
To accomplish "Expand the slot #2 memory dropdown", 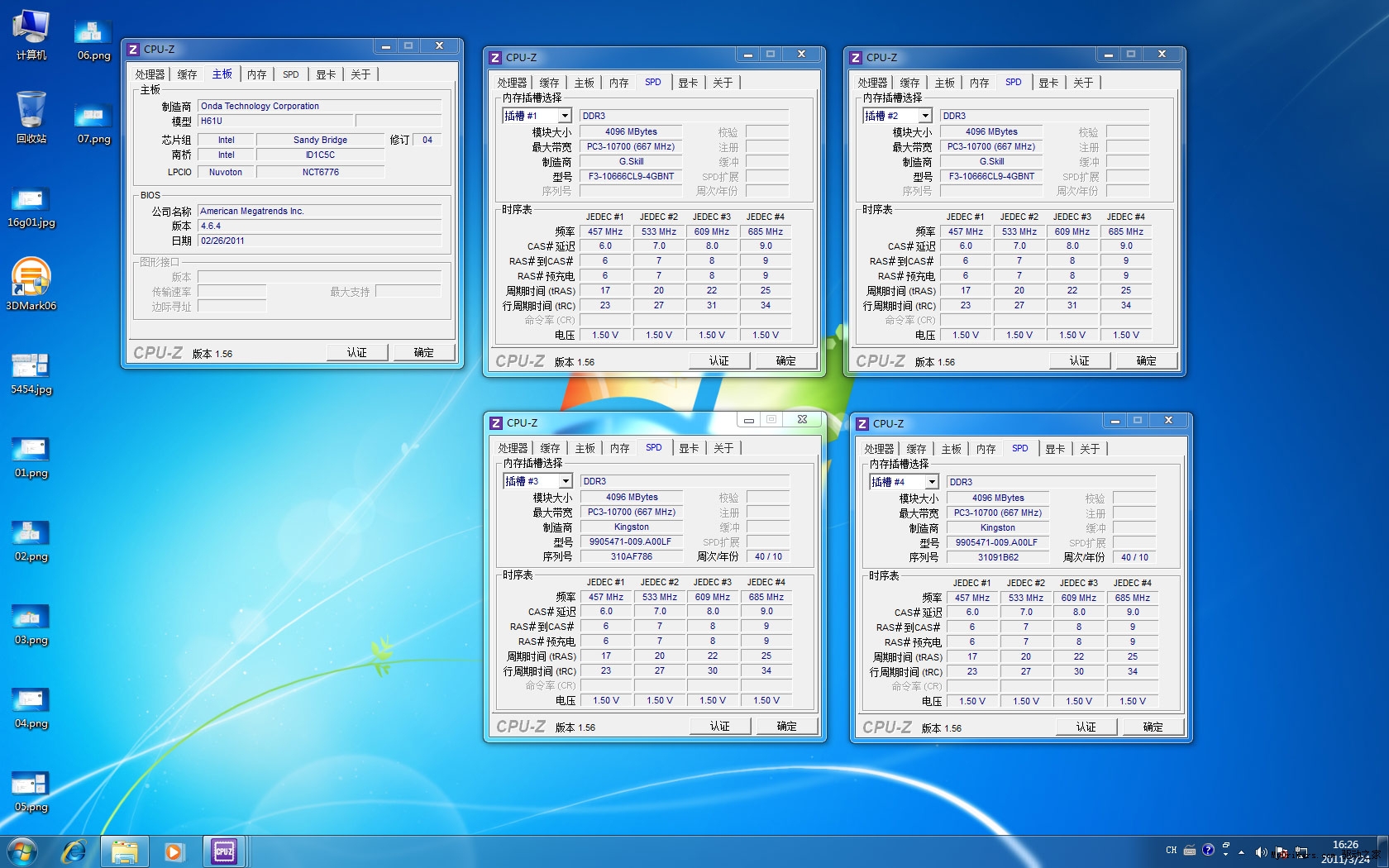I will pos(925,117).
